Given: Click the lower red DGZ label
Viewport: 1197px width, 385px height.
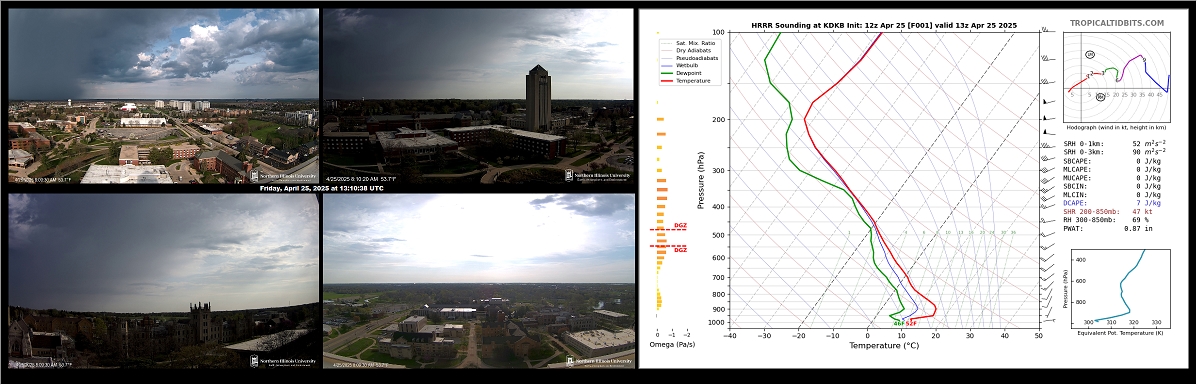Looking at the screenshot, I should click(680, 250).
